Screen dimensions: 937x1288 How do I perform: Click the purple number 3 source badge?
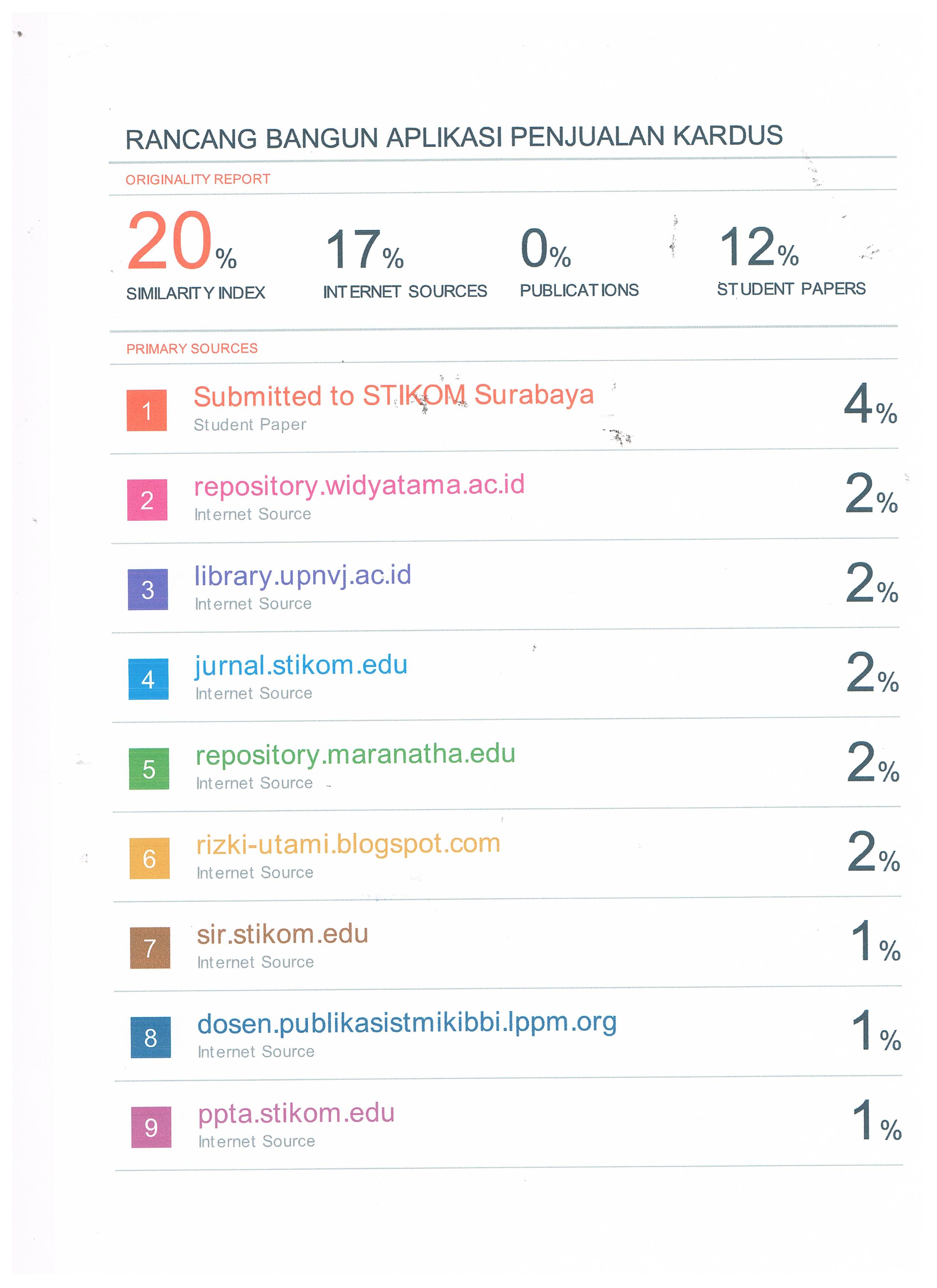pyautogui.click(x=148, y=589)
